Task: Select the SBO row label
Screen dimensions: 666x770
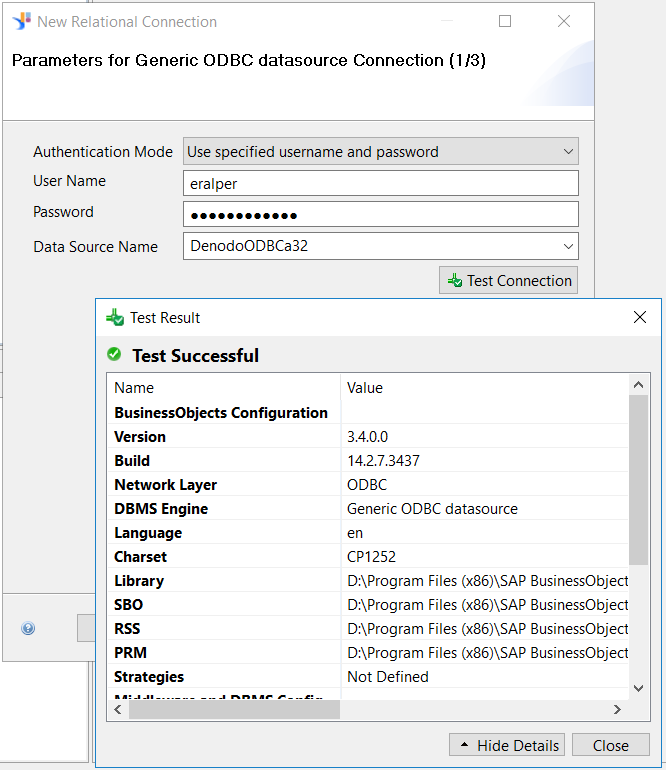Action: coord(128,605)
